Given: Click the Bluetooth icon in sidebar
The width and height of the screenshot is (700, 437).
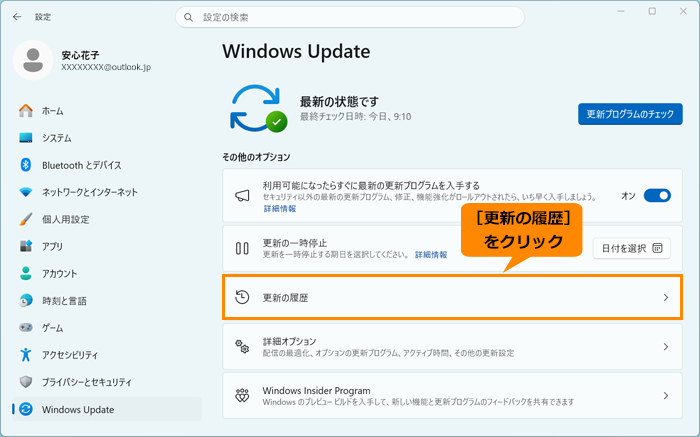Looking at the screenshot, I should tap(26, 165).
